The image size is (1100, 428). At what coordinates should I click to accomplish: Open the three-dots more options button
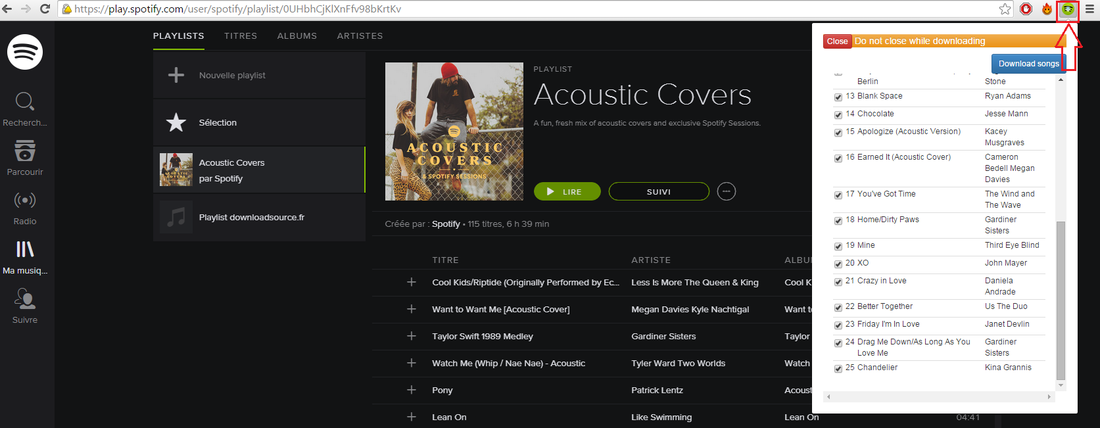(726, 191)
